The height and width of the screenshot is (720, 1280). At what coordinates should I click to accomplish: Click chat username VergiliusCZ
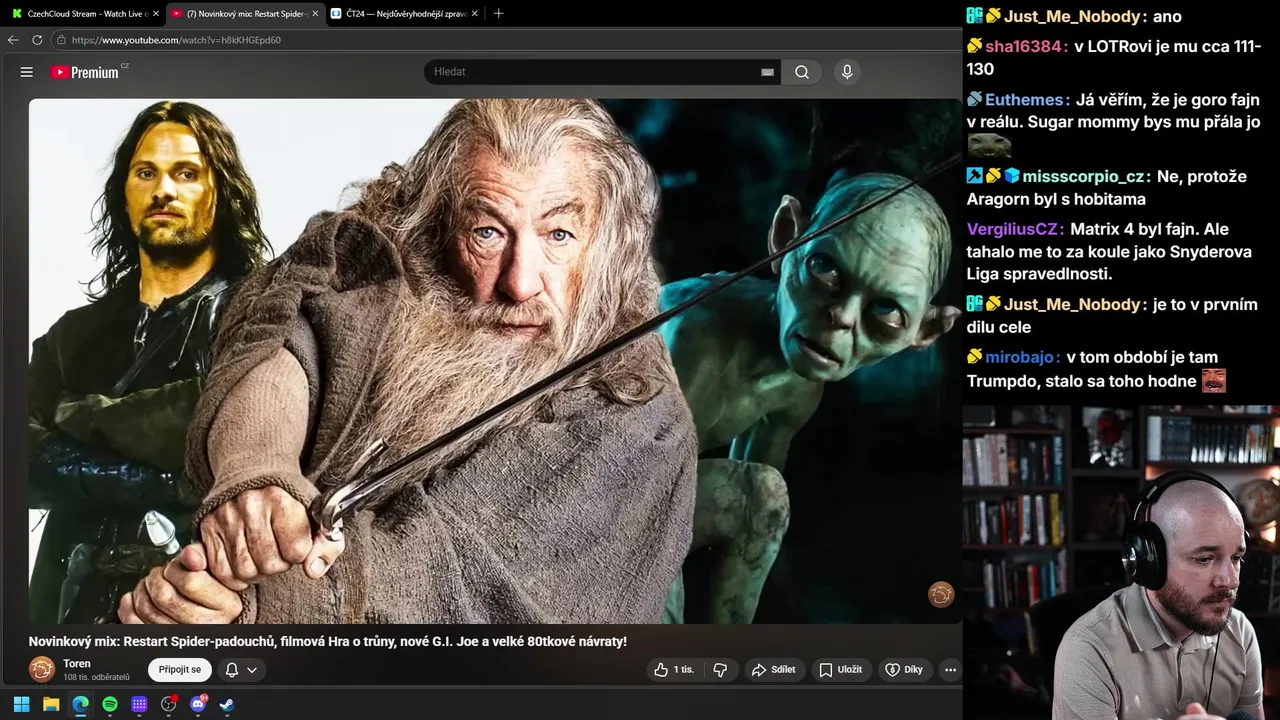1014,229
